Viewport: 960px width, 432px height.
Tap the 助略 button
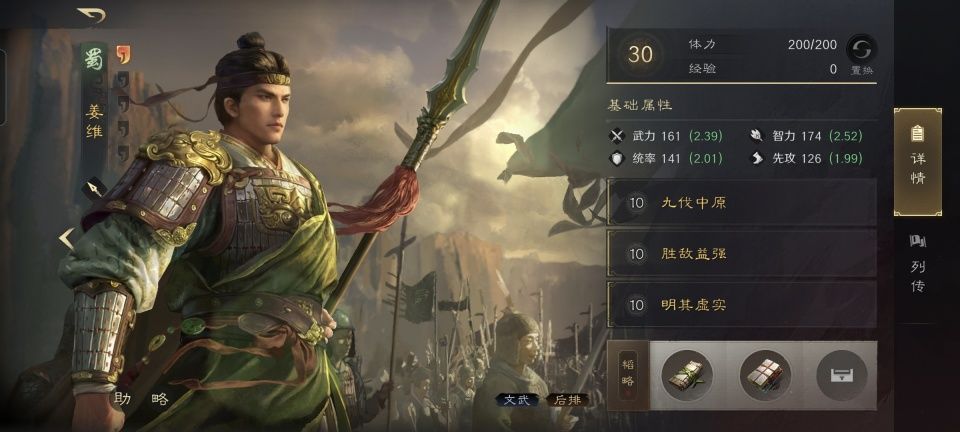[x=141, y=399]
